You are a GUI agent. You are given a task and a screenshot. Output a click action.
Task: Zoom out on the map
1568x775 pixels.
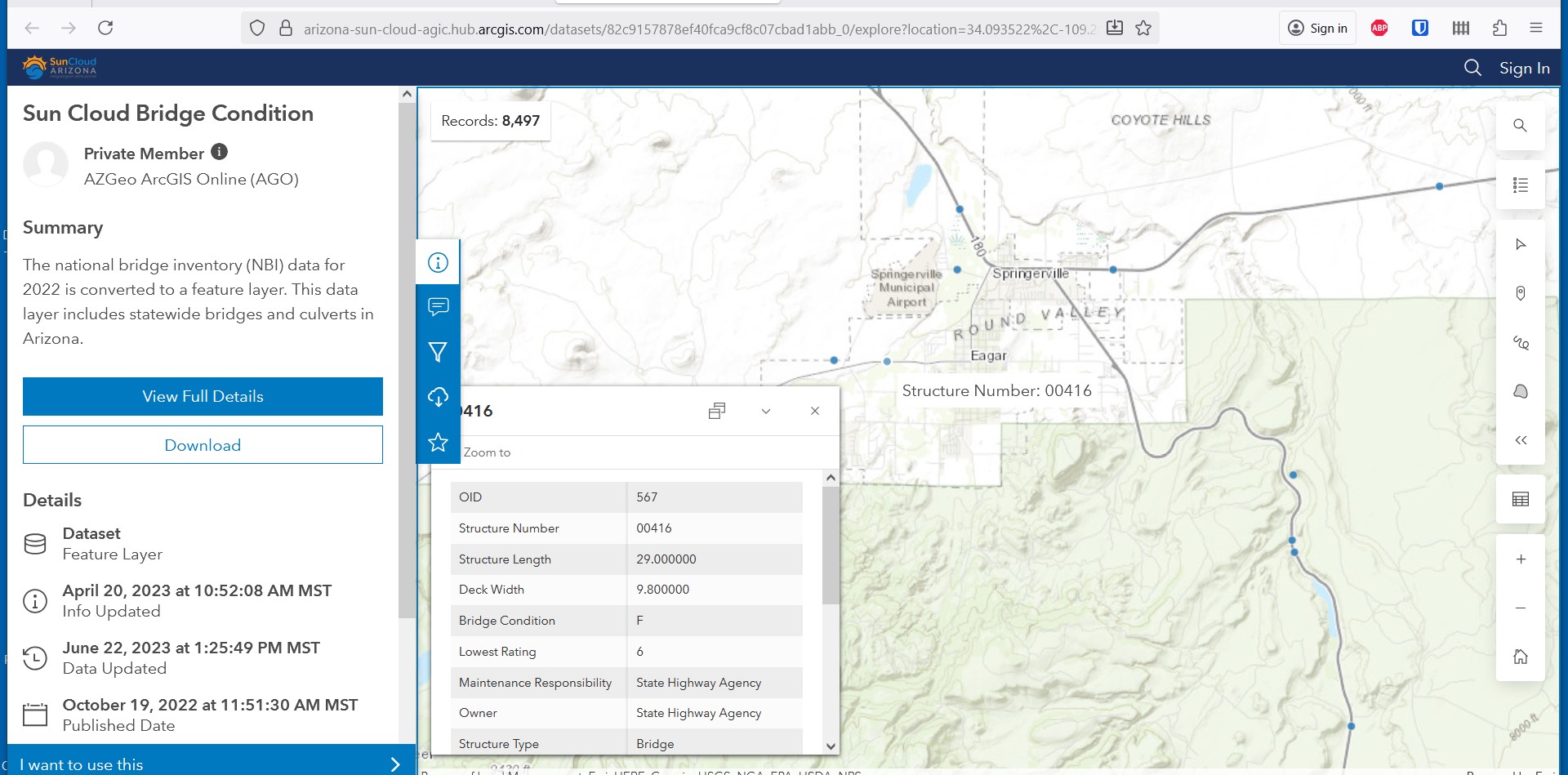[x=1520, y=608]
